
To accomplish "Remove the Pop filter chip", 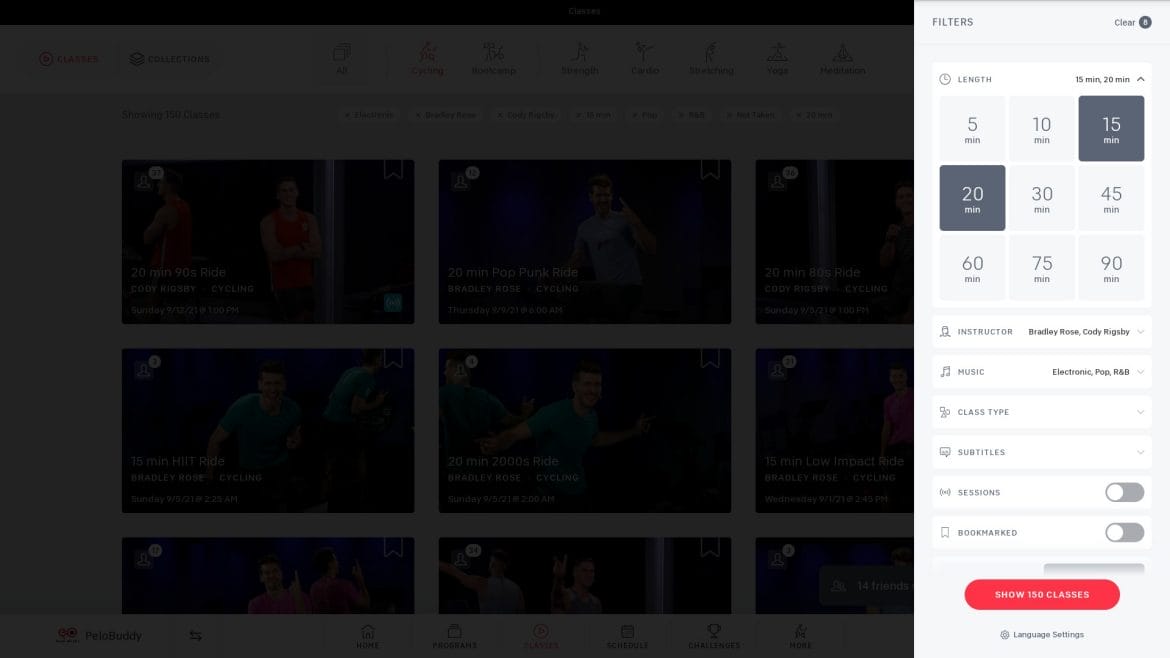I will 635,115.
